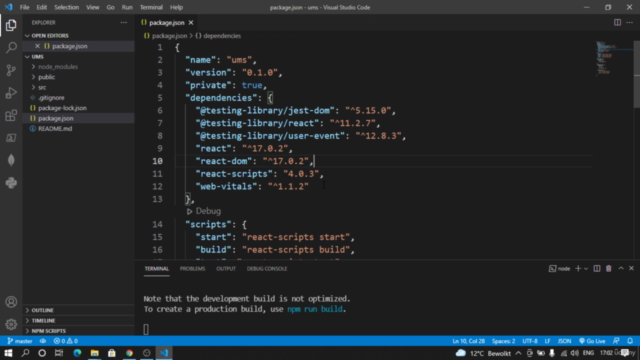Open the Edit menu
640x360 pixels.
click(x=42, y=7)
